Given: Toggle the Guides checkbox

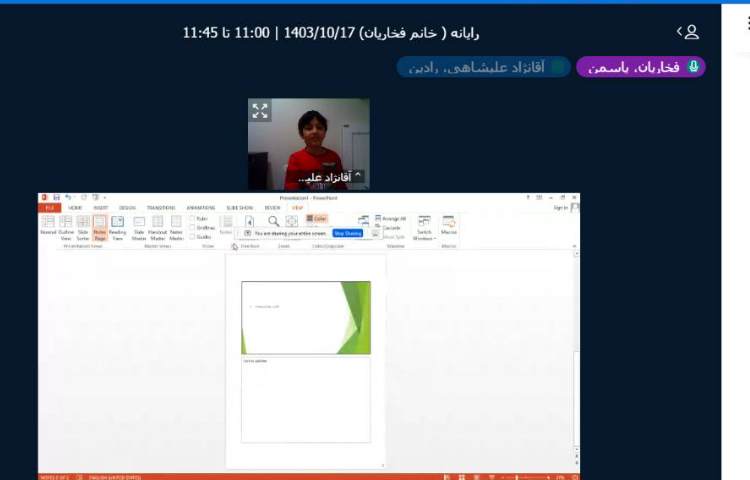Looking at the screenshot, I should pos(192,237).
